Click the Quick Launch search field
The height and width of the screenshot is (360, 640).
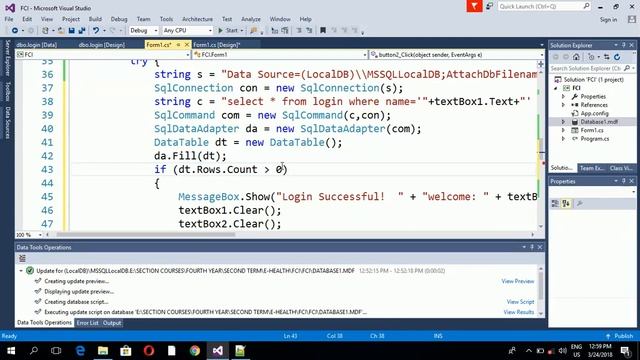(544, 6)
